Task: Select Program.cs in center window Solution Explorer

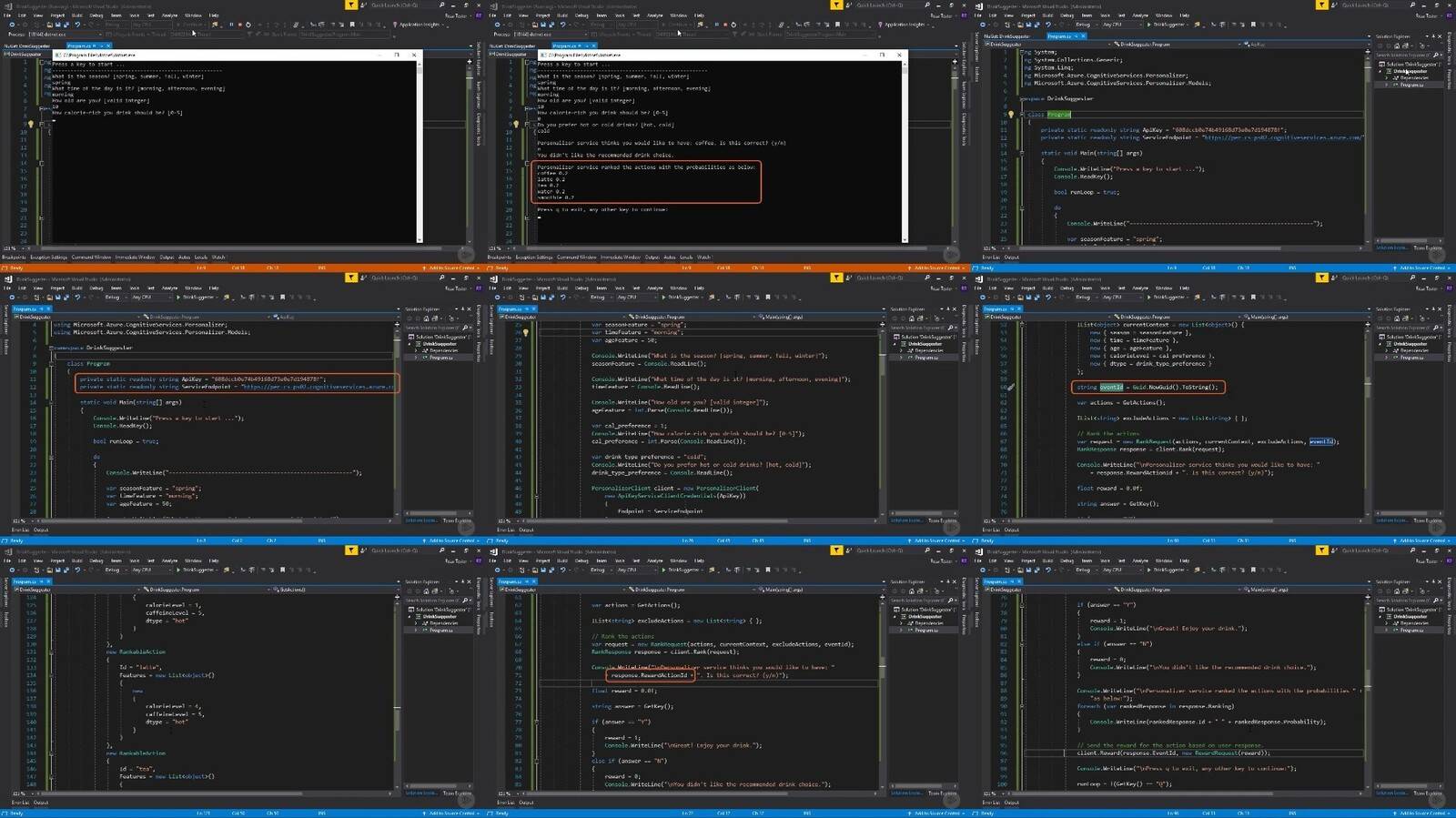Action: 925,358
